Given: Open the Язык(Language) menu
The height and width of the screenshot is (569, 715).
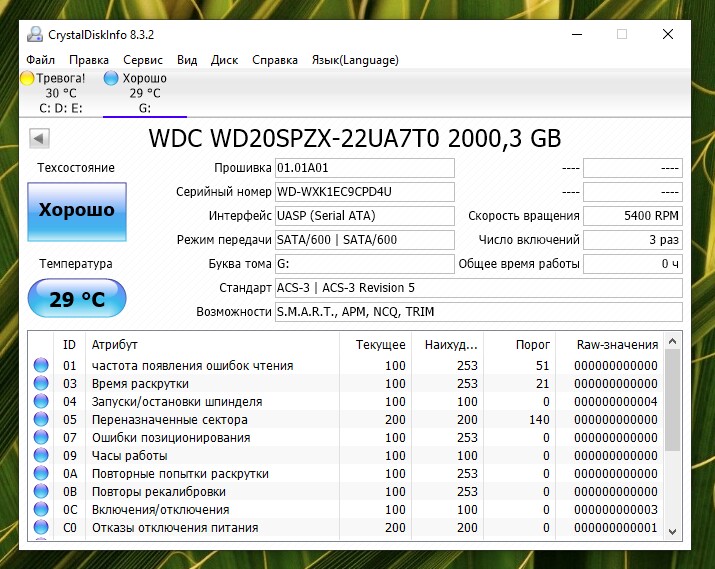Looking at the screenshot, I should pyautogui.click(x=355, y=60).
